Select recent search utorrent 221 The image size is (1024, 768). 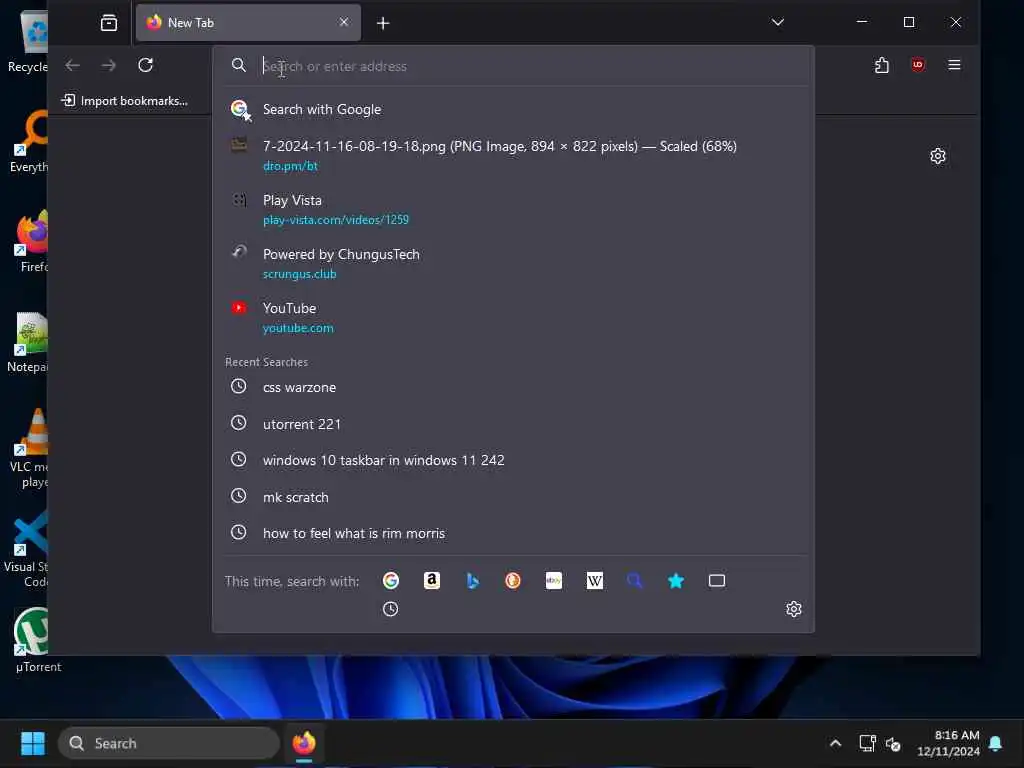pos(513,424)
